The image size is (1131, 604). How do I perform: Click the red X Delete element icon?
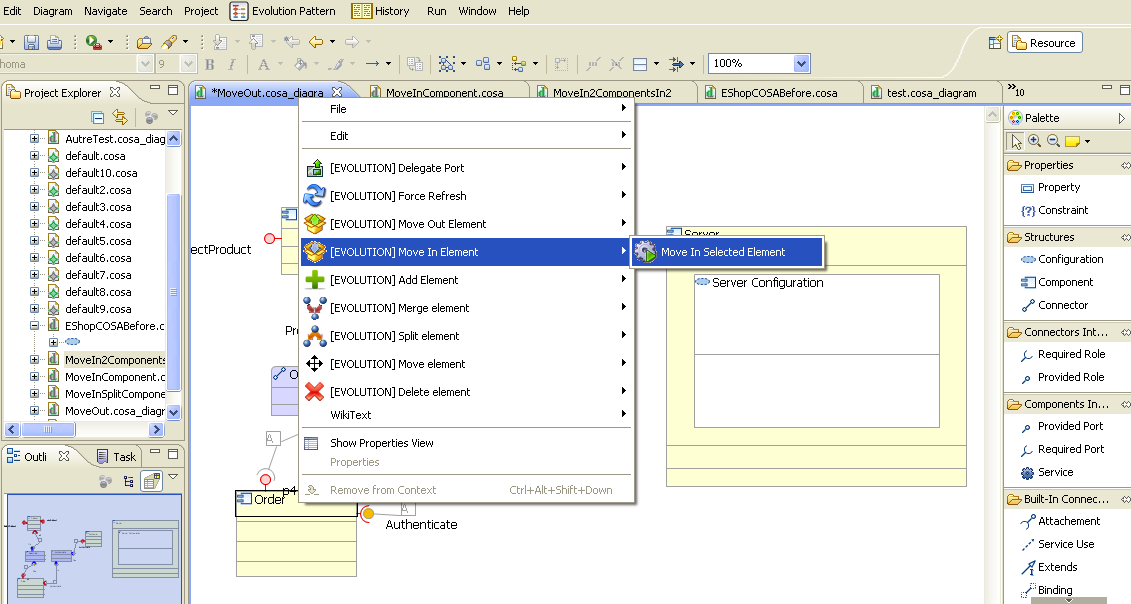[x=314, y=392]
